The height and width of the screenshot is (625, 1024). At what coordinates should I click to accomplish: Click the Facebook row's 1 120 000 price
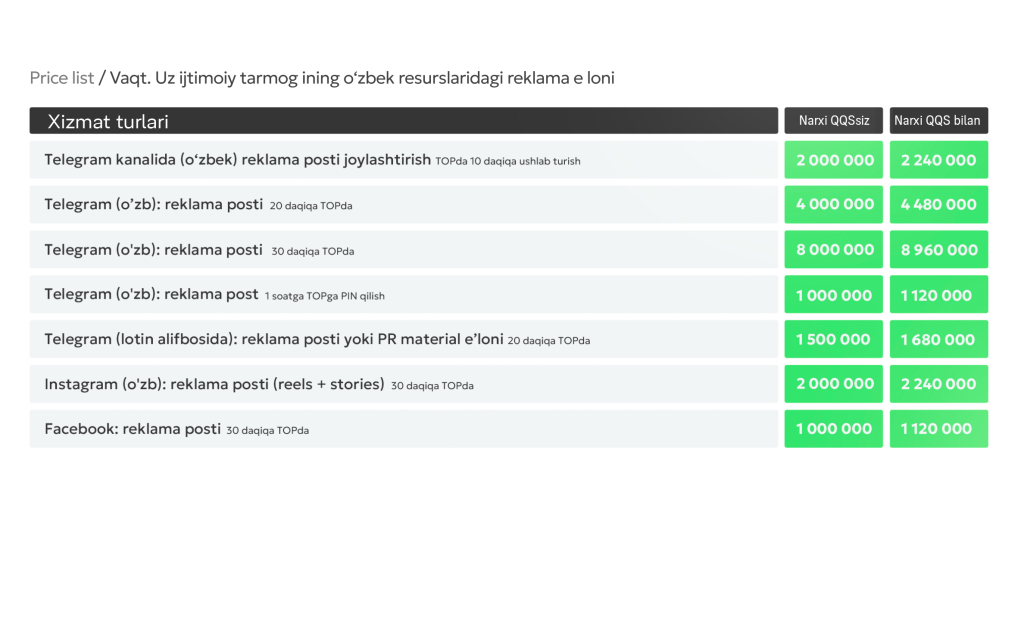938,429
